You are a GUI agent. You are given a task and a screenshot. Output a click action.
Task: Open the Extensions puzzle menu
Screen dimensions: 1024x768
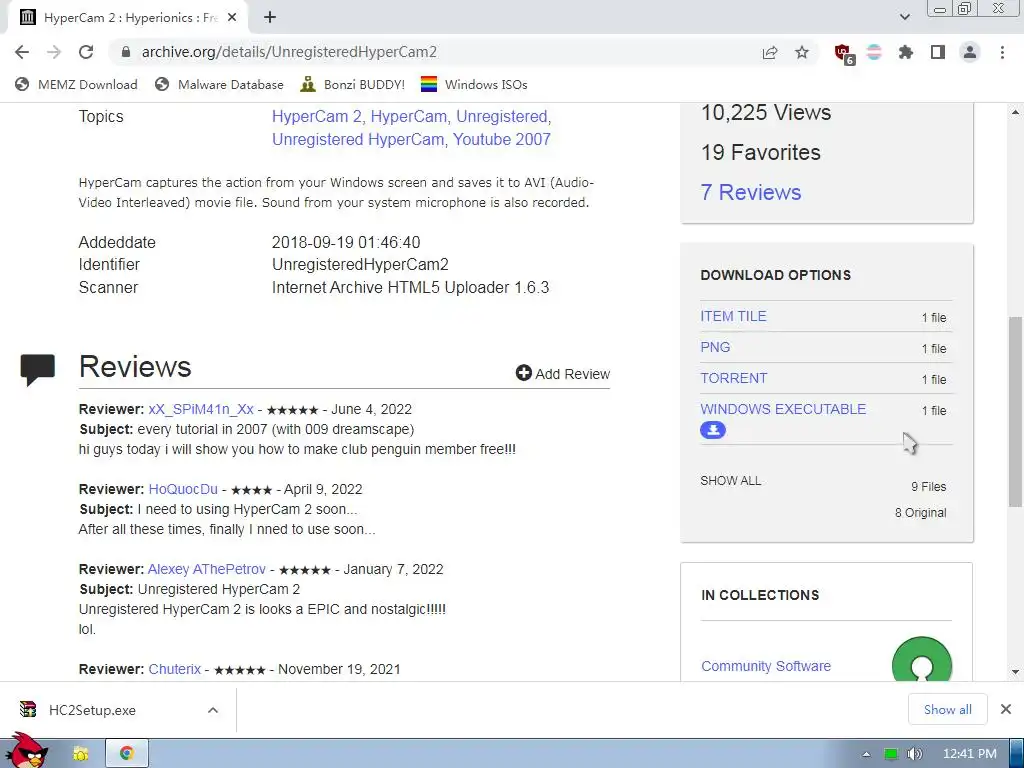906,52
